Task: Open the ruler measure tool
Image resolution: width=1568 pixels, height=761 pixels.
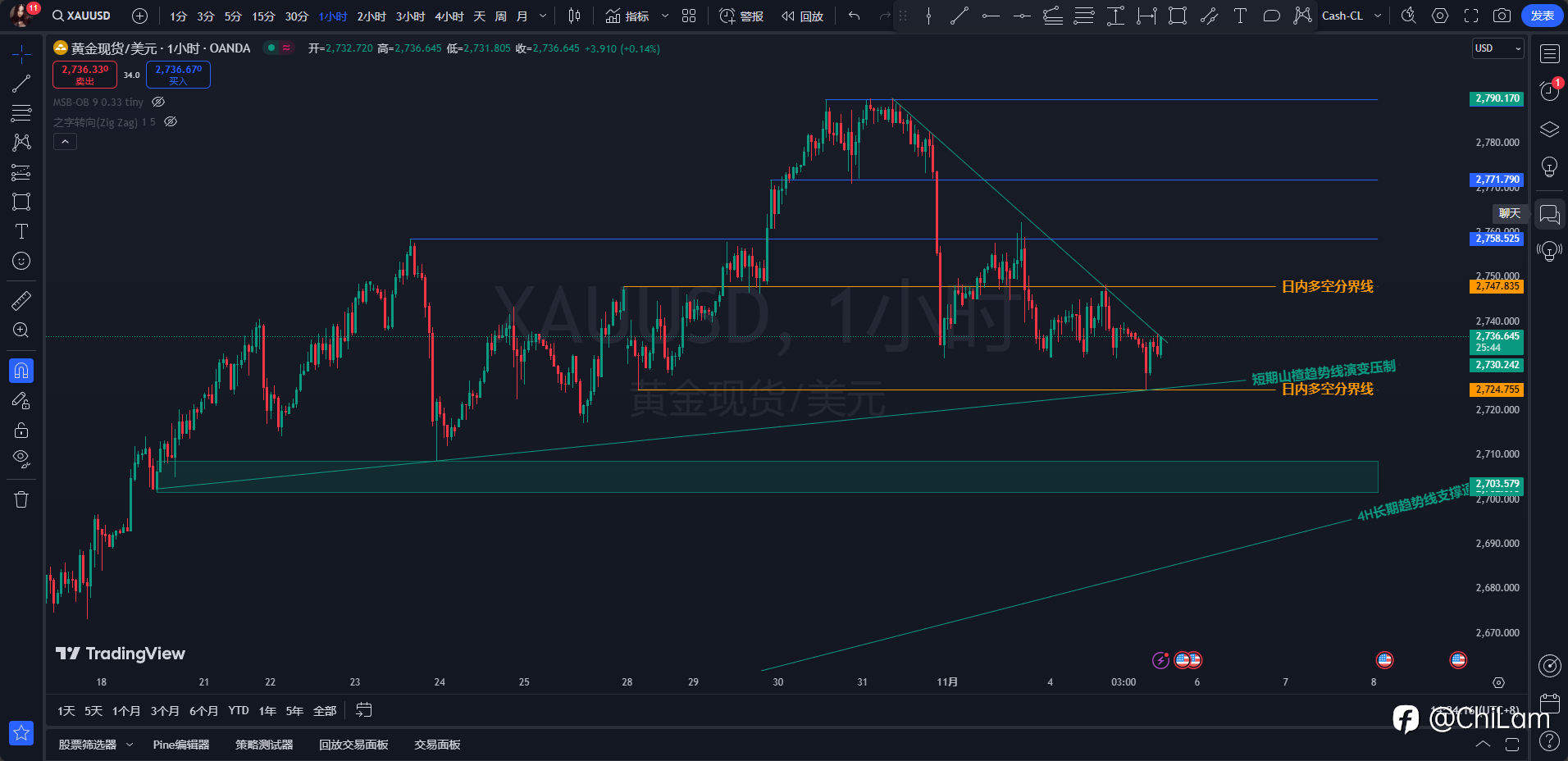Action: click(x=21, y=301)
